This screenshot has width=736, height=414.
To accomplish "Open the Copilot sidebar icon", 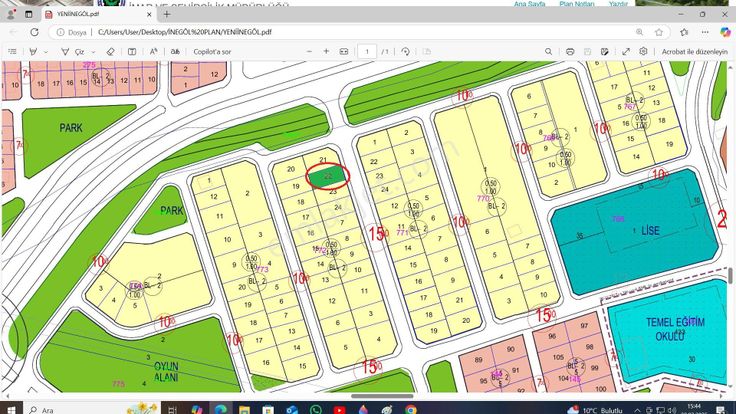I will click(725, 32).
